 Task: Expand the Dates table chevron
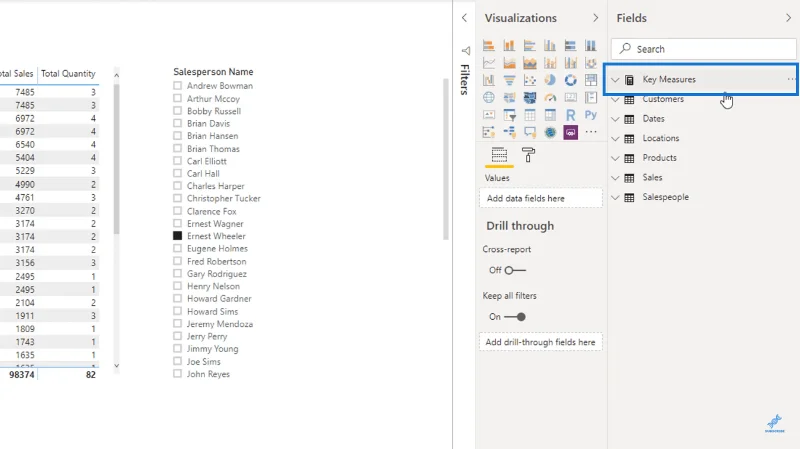[x=615, y=119]
